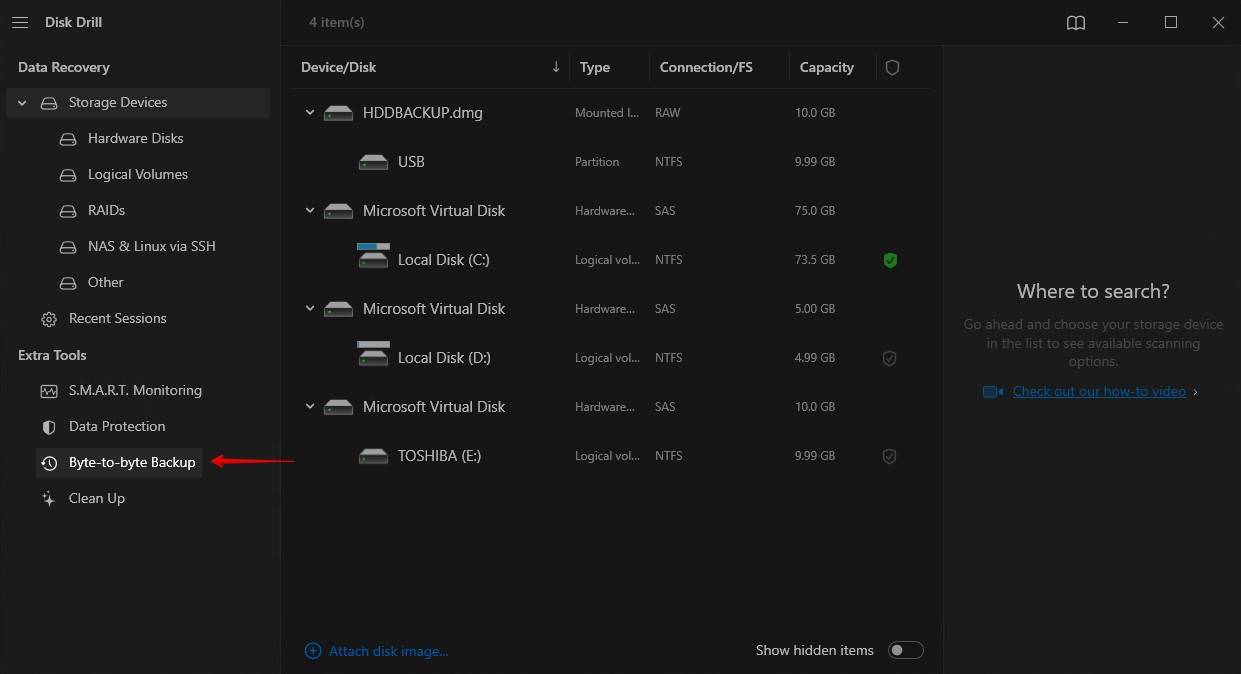This screenshot has height=674, width=1241.
Task: Click the Recent Sessions gear icon
Action: click(x=49, y=319)
